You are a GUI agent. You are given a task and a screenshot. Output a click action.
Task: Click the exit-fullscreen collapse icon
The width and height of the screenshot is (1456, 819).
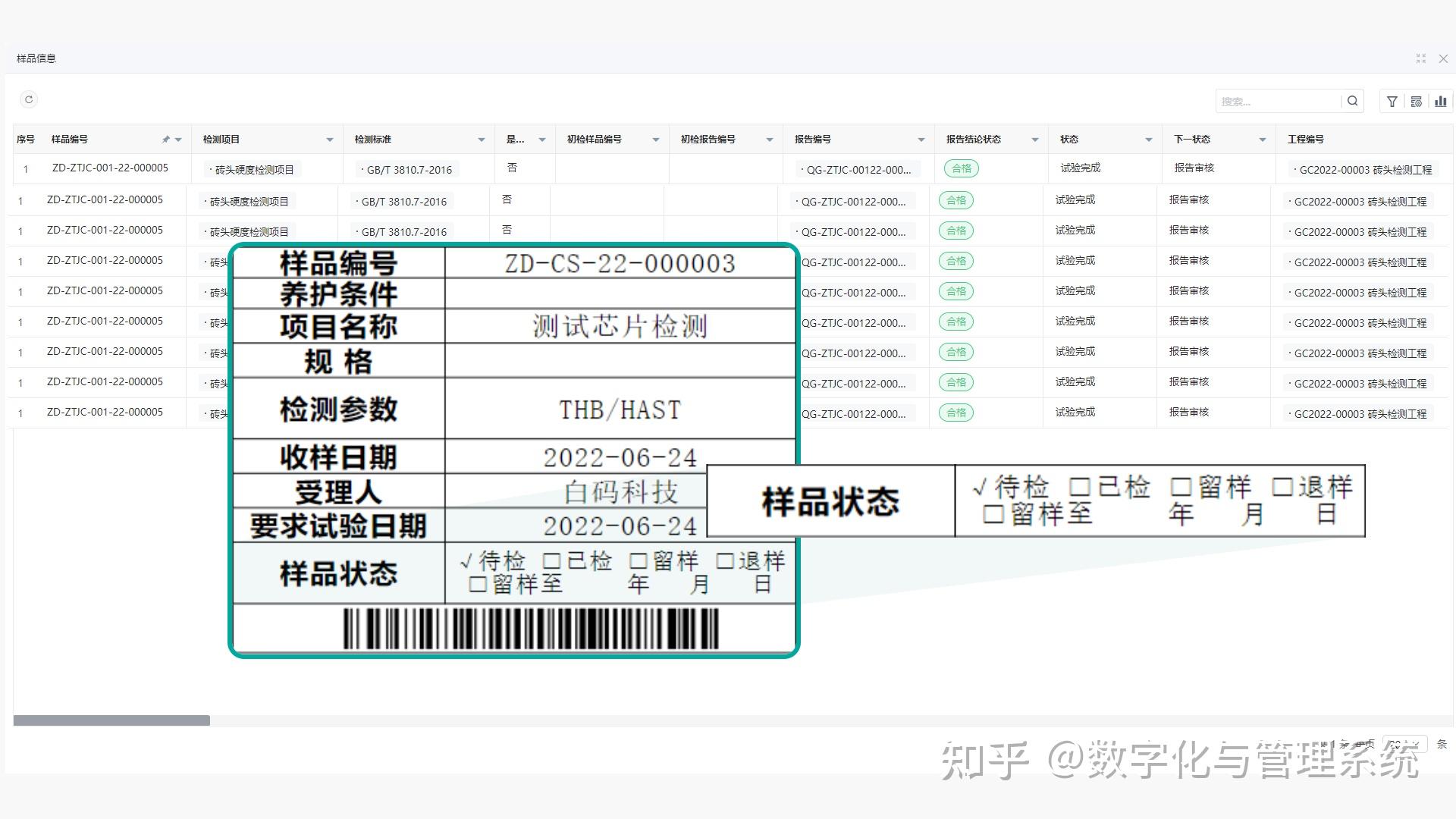(1420, 58)
